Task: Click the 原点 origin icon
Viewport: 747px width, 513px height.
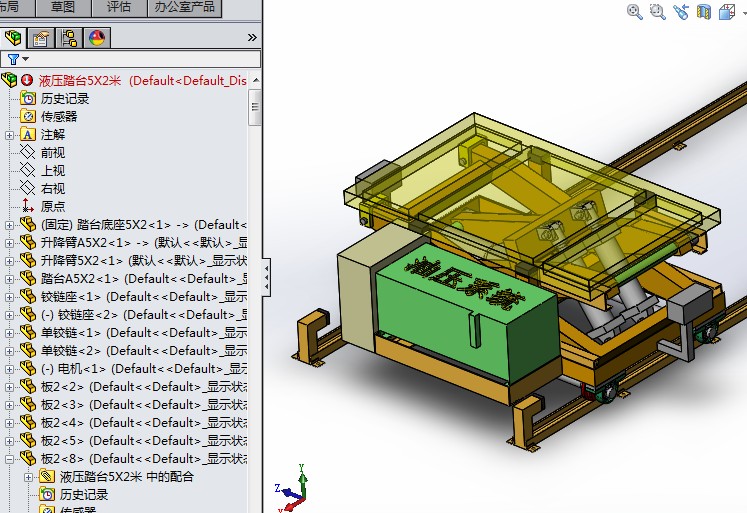Action: coord(28,206)
